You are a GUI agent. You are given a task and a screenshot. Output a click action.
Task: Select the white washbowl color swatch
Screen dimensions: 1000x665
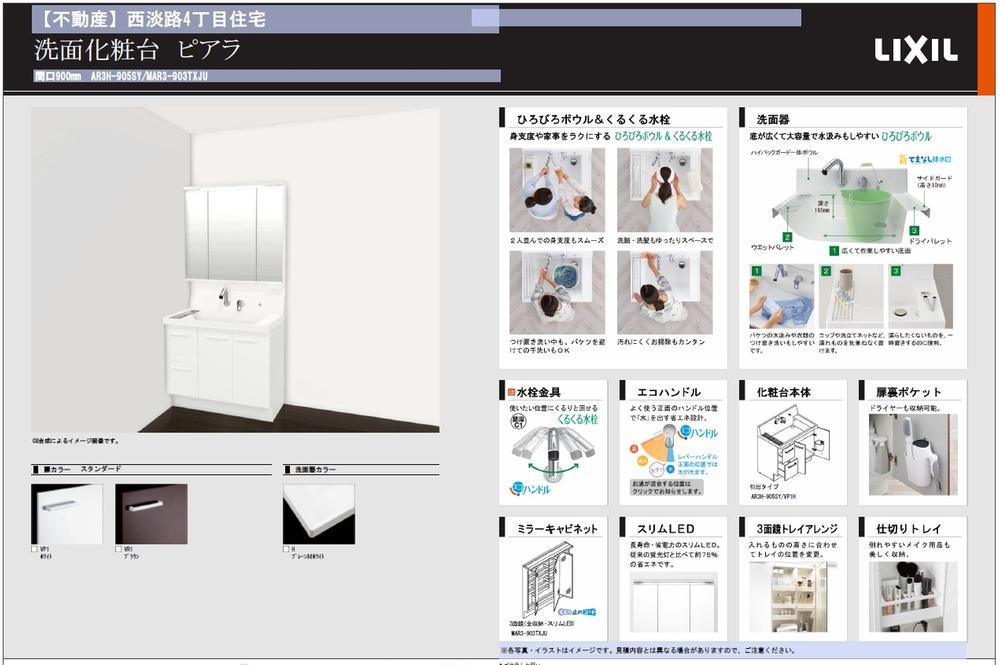pyautogui.click(x=319, y=514)
